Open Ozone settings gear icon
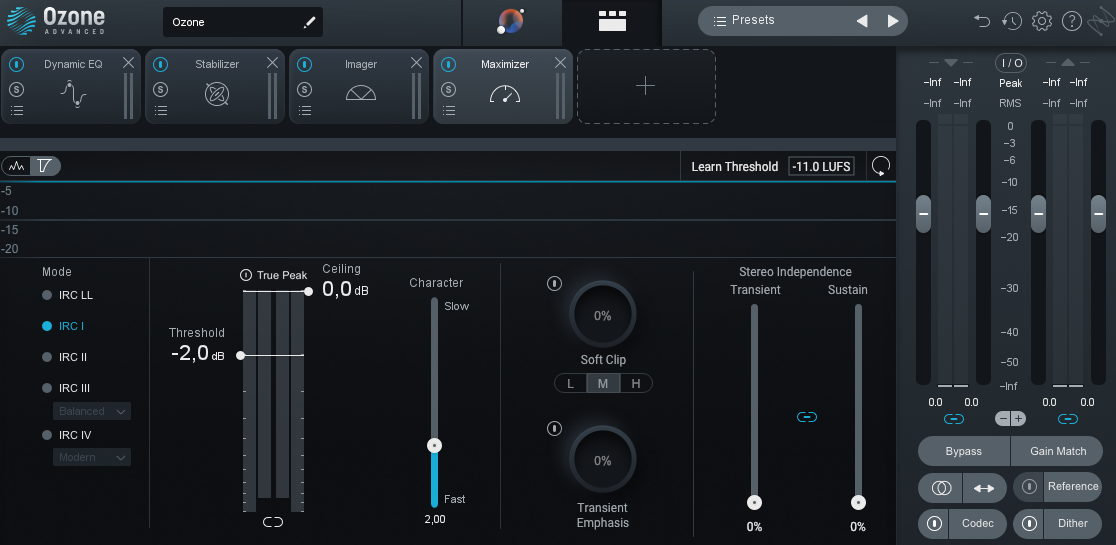Image resolution: width=1116 pixels, height=545 pixels. 1042,21
